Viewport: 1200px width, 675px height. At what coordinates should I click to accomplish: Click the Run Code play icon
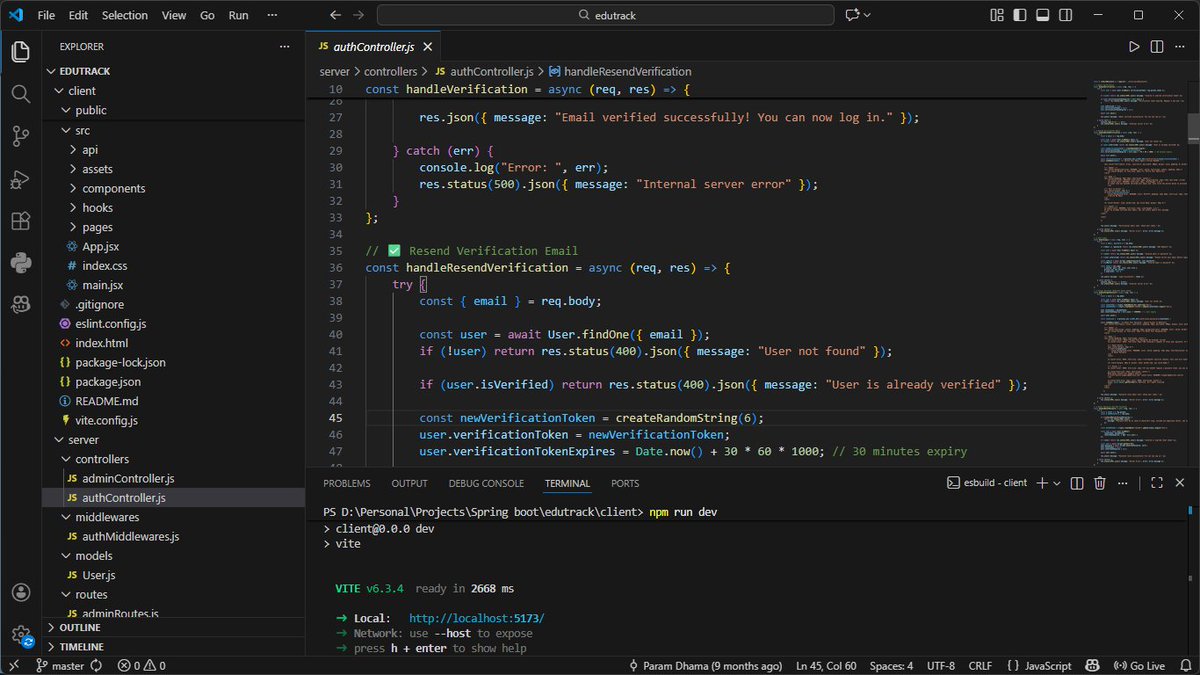click(x=1134, y=47)
